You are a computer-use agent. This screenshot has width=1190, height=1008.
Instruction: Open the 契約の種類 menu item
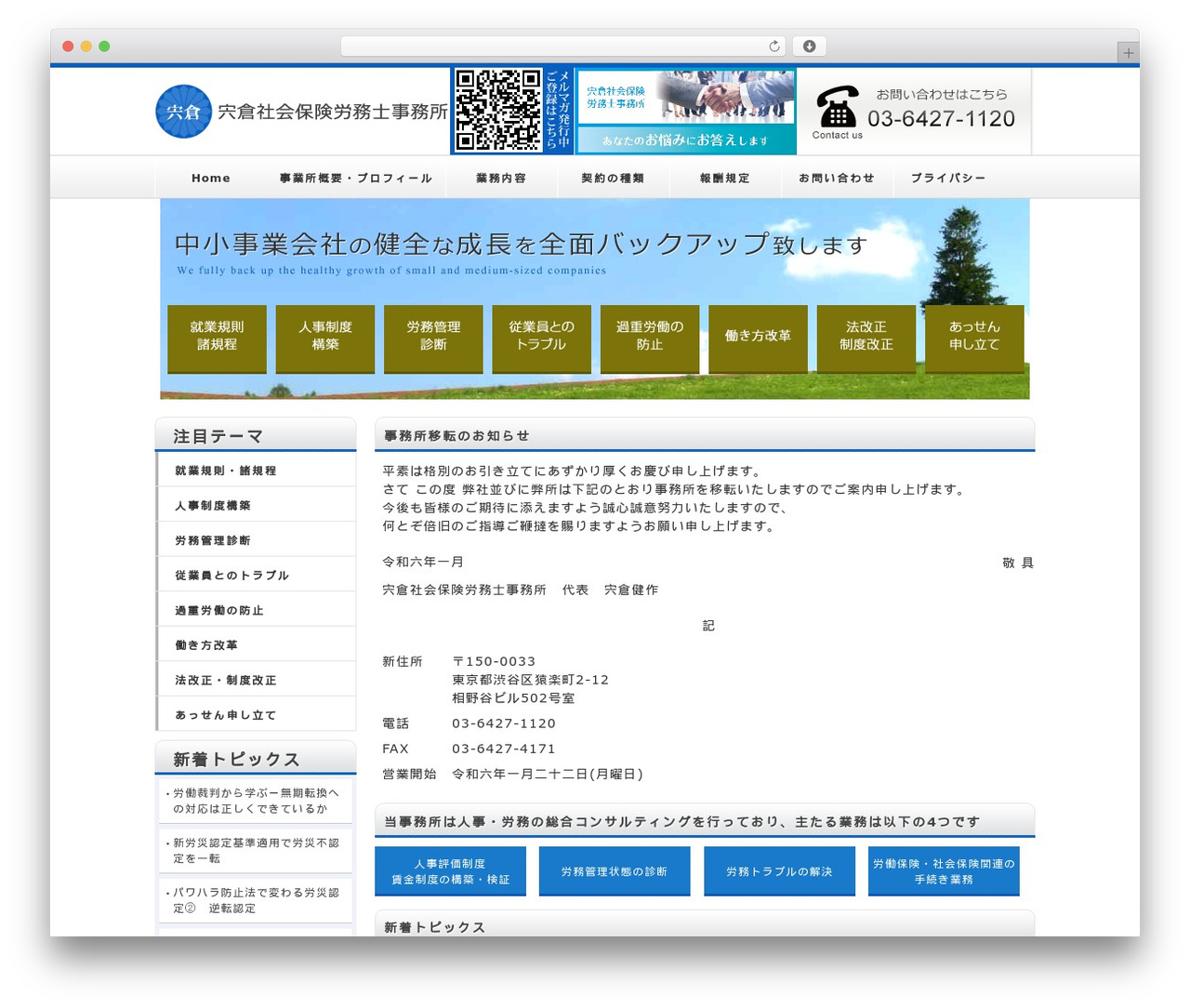pyautogui.click(x=613, y=179)
